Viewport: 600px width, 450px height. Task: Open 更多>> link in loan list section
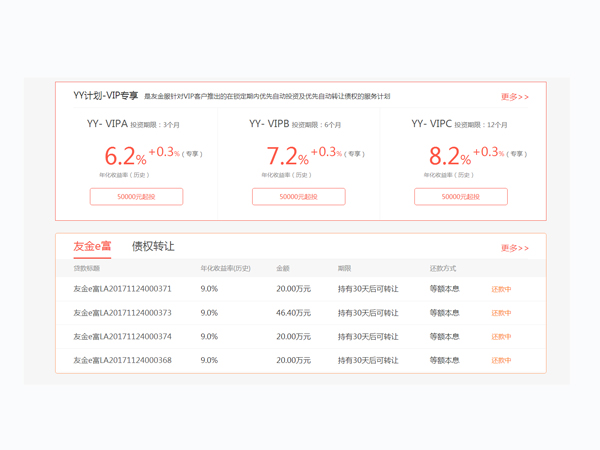(515, 248)
